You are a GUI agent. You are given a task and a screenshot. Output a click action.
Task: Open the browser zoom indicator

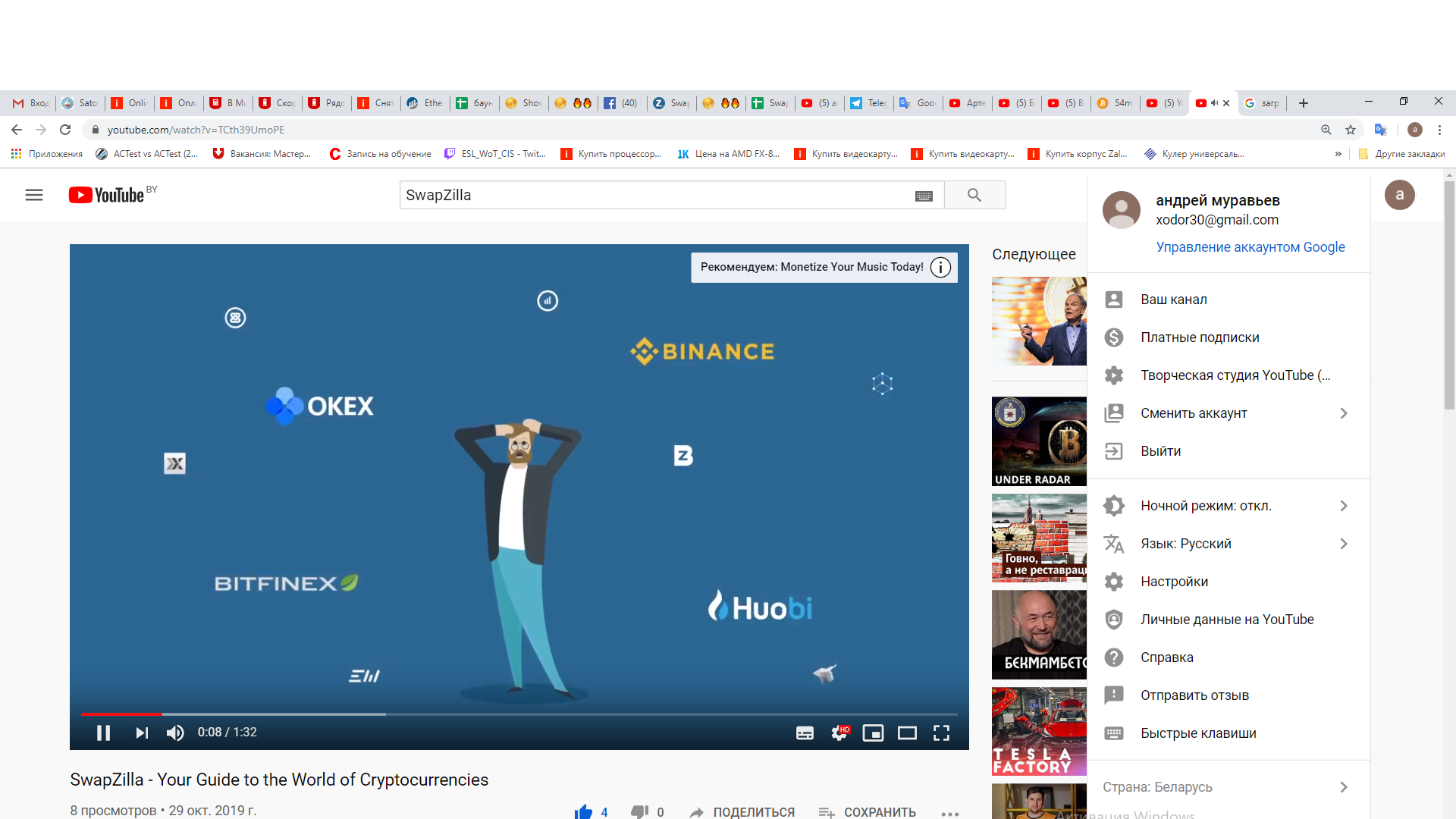coord(1326,130)
